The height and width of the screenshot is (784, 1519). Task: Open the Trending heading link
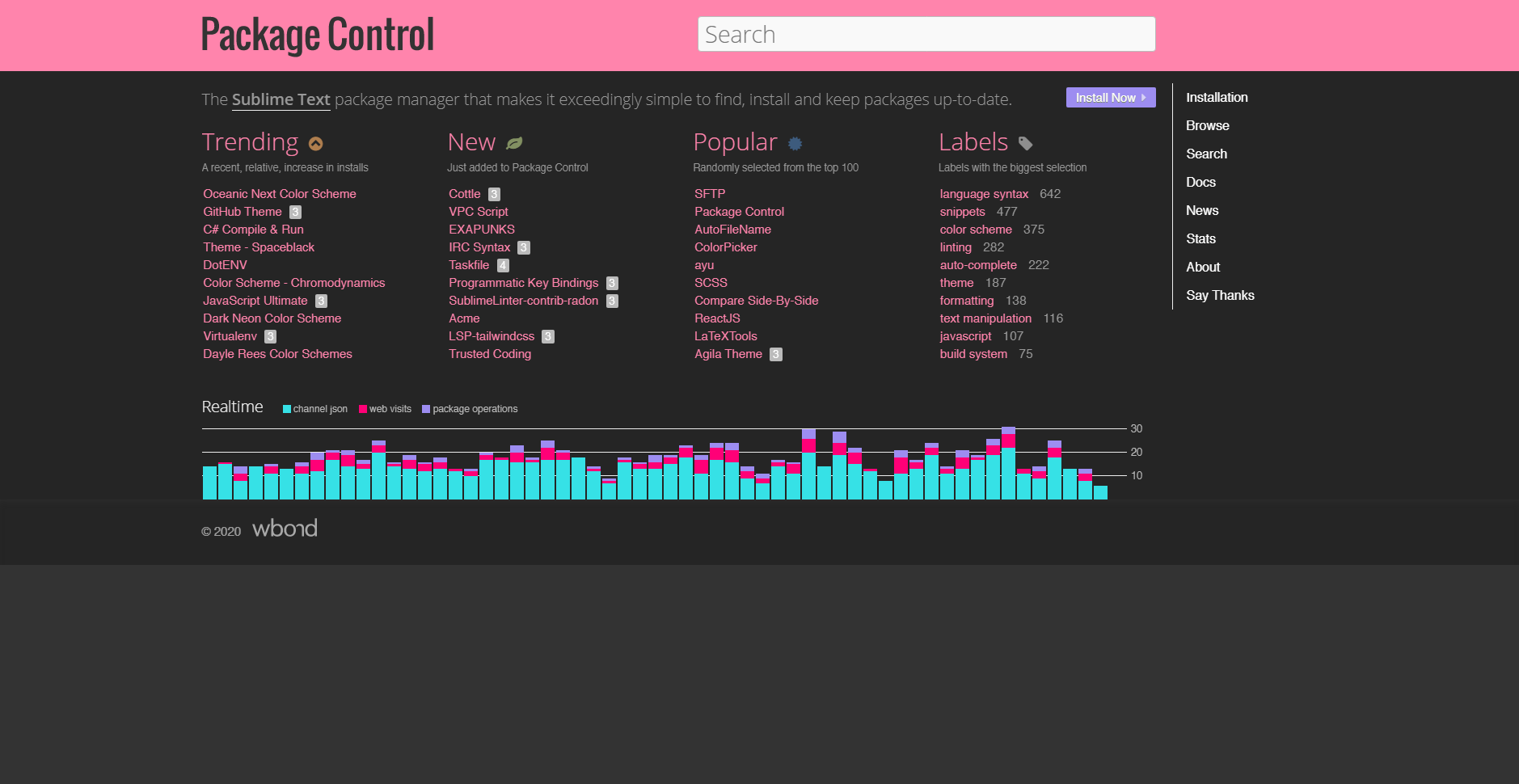pyautogui.click(x=250, y=142)
